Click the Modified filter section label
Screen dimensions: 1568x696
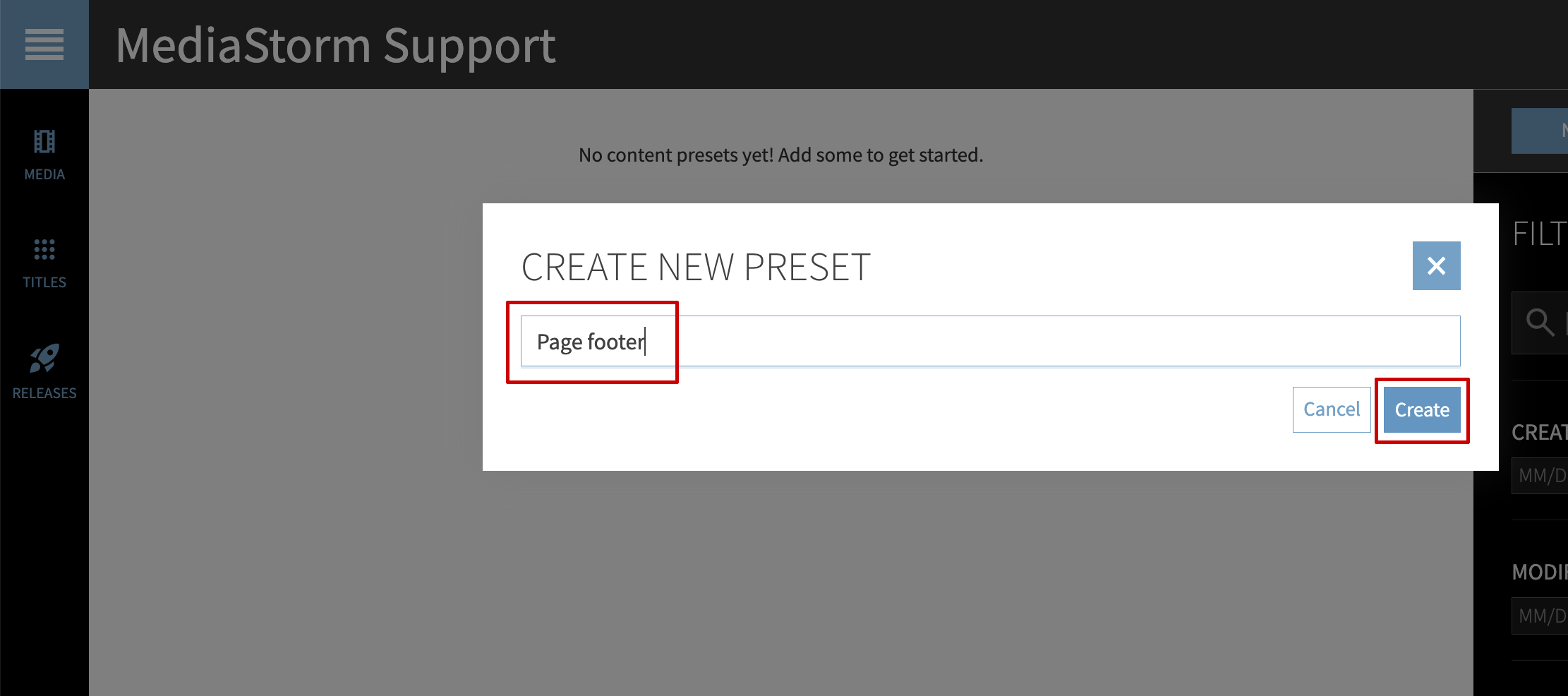click(x=1539, y=572)
